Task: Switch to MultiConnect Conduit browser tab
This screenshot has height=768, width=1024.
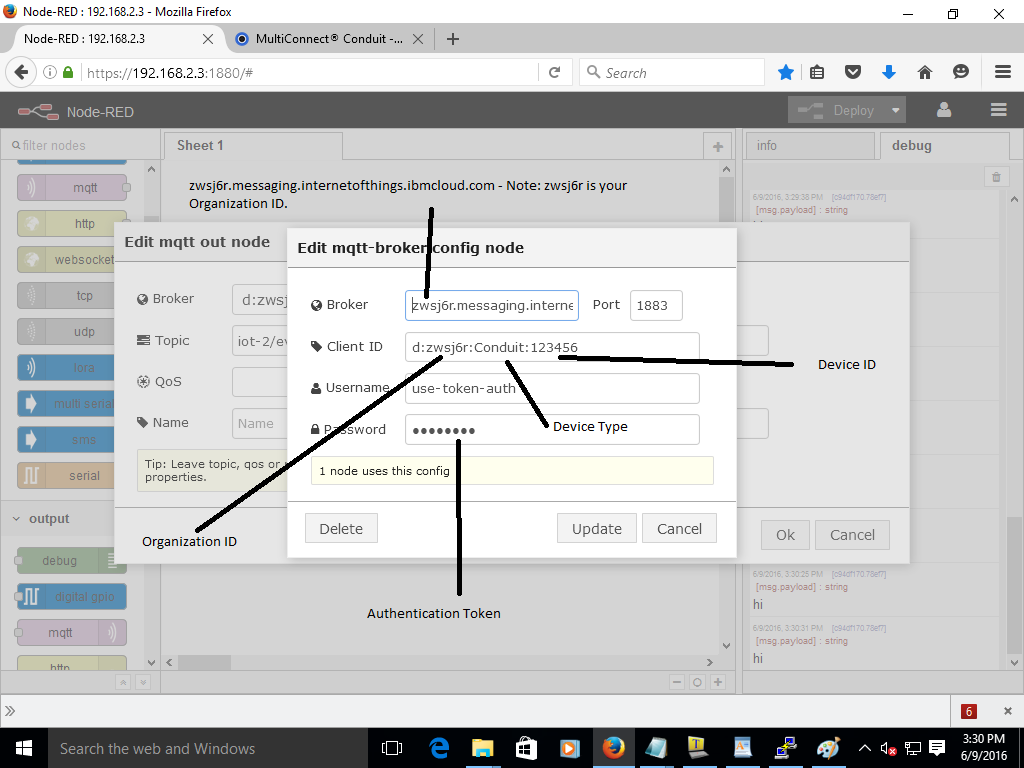Action: (320, 39)
